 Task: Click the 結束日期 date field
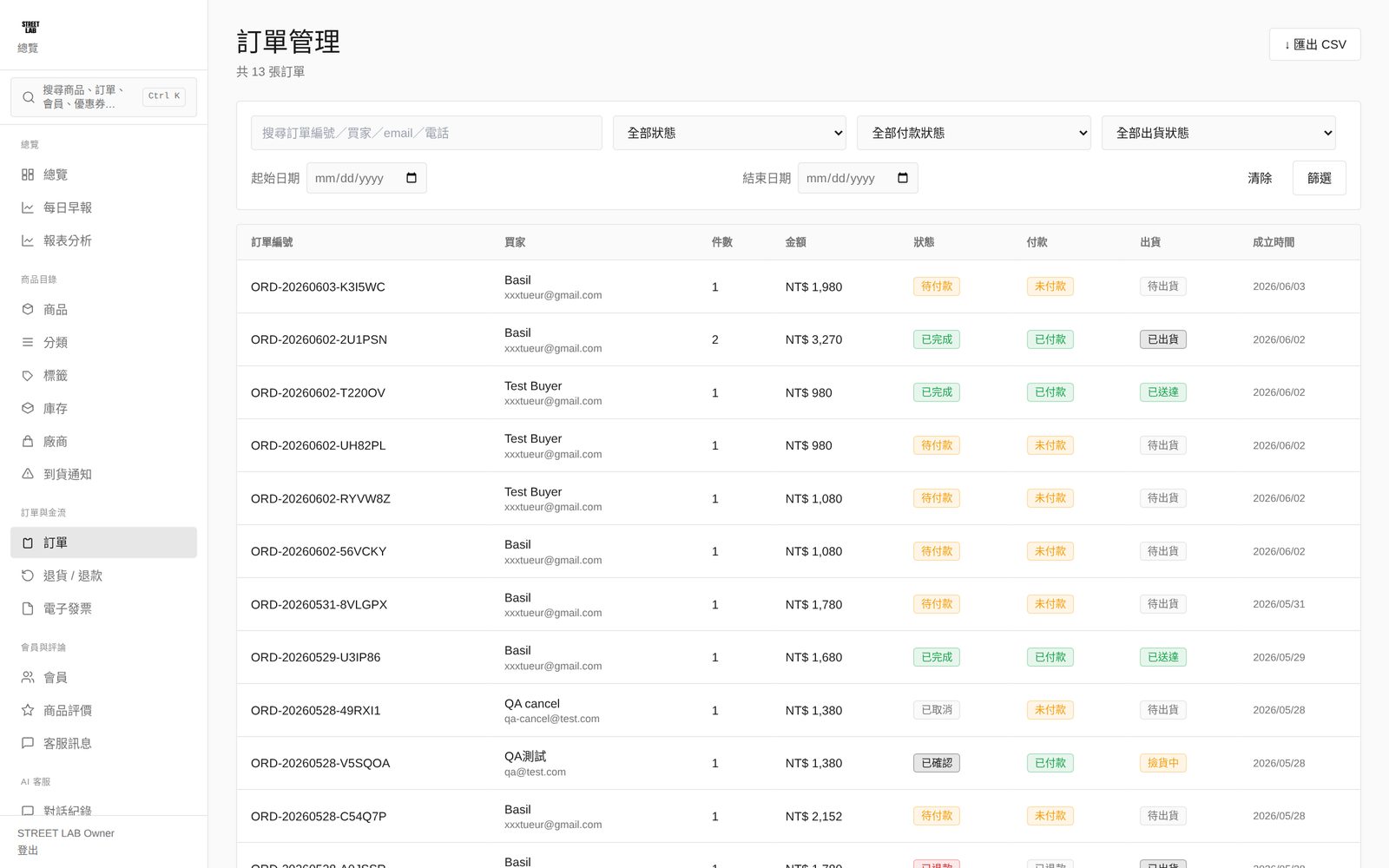click(x=858, y=178)
